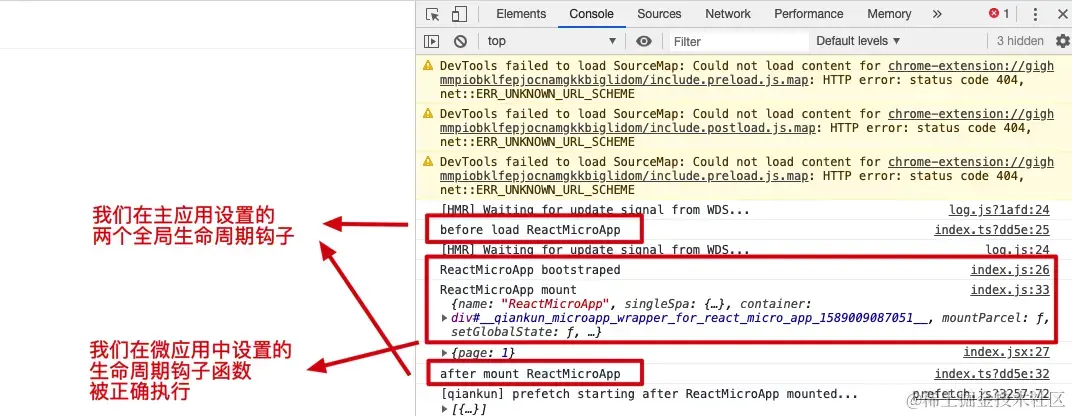
Task: Click the second warning triangle icon
Action: point(428,114)
